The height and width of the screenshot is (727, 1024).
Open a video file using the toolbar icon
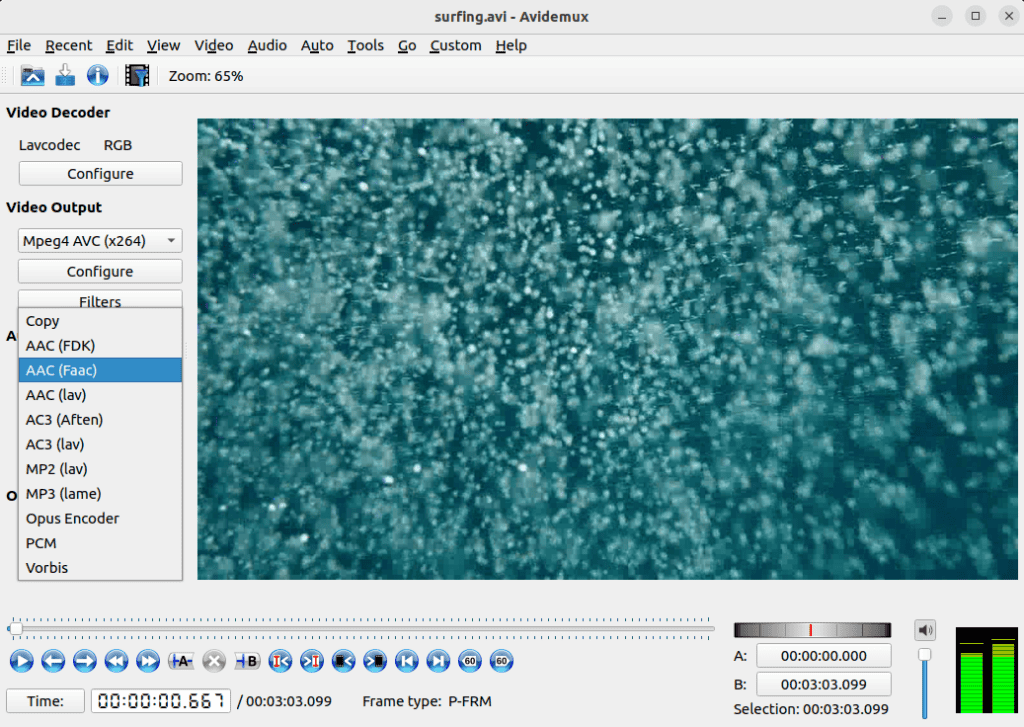click(x=32, y=75)
